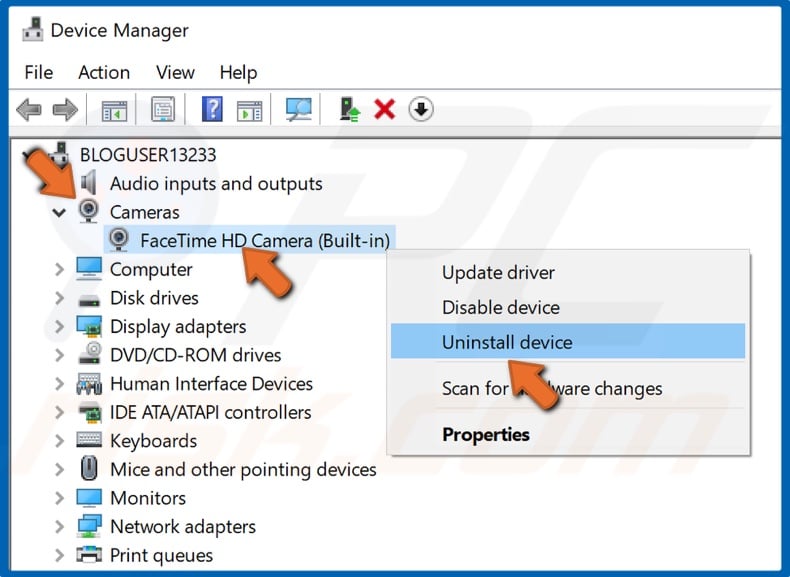Open the File menu
Image resolution: width=790 pixels, height=577 pixels.
(38, 72)
